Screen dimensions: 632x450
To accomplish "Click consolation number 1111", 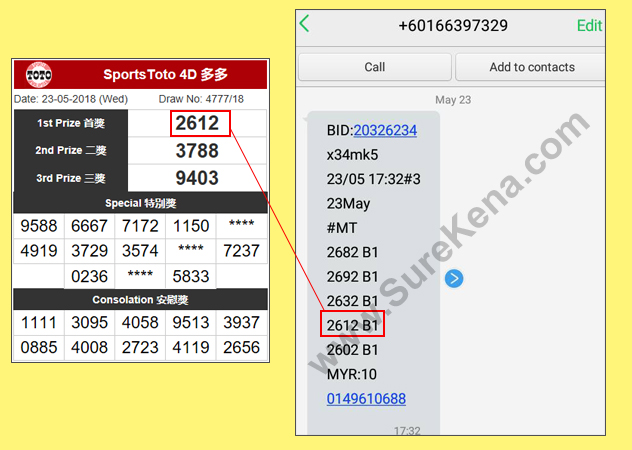I will click(x=39, y=323).
